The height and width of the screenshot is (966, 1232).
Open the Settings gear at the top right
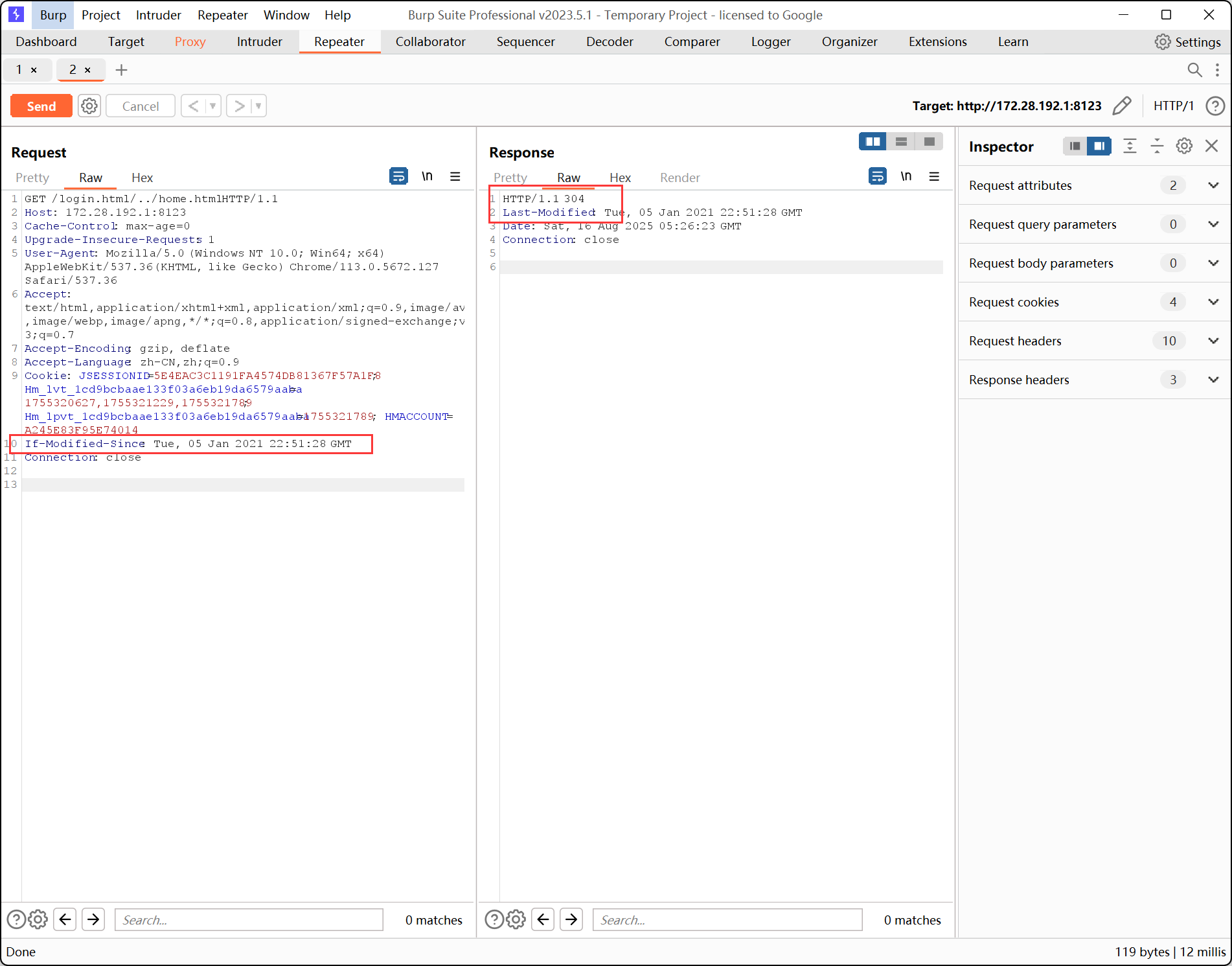(x=1187, y=42)
